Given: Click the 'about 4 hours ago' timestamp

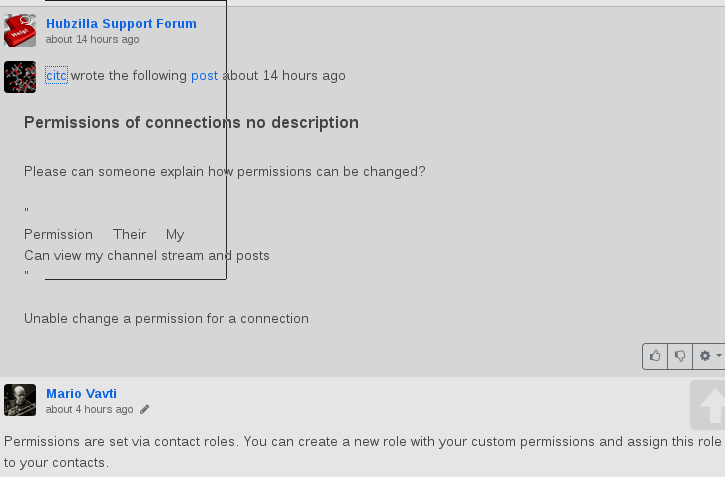Looking at the screenshot, I should pos(89,409).
